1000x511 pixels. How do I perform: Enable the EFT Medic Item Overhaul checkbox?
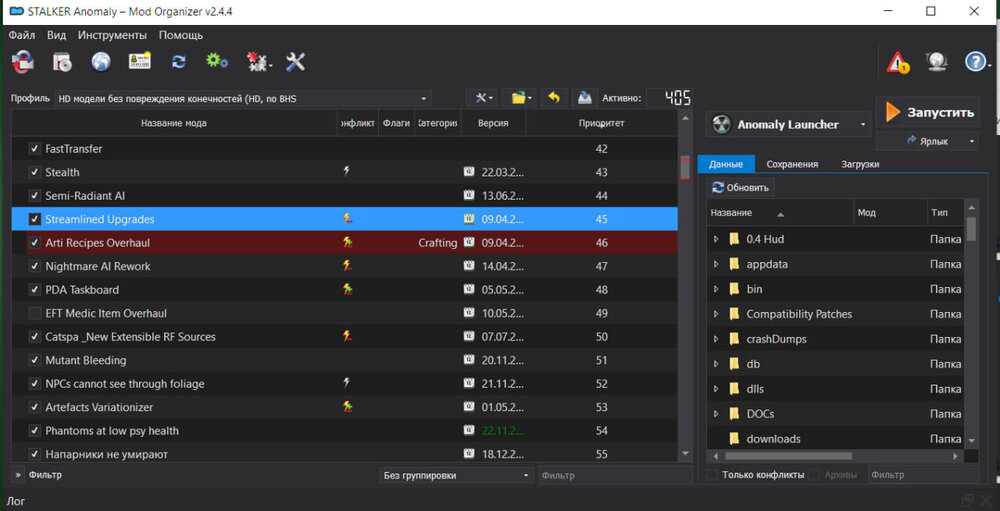[x=35, y=314]
